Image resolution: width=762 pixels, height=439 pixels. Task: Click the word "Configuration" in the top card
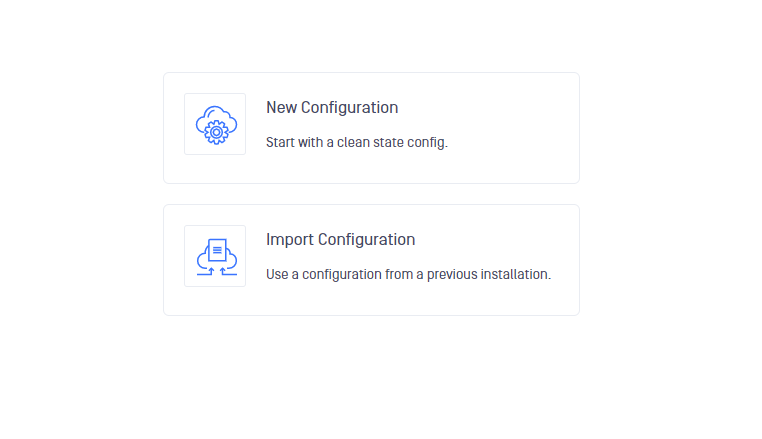tap(349, 108)
